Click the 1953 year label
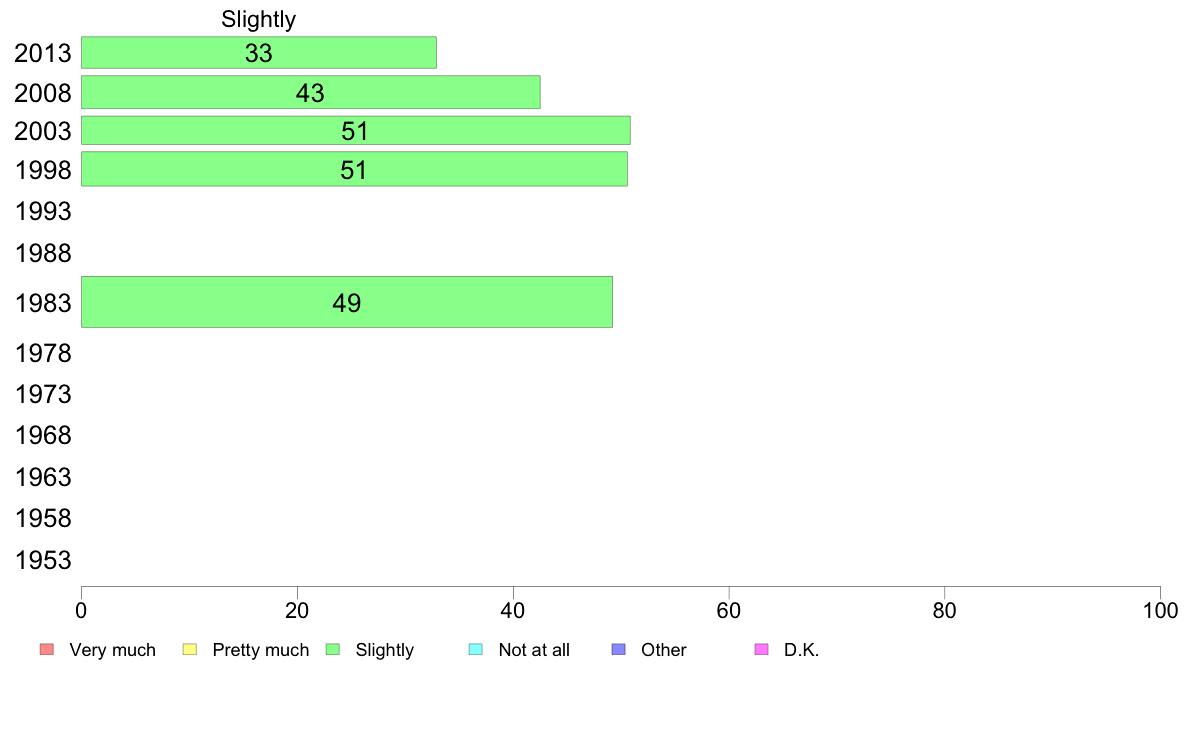Viewport: 1188px width, 736px height. coord(43,560)
